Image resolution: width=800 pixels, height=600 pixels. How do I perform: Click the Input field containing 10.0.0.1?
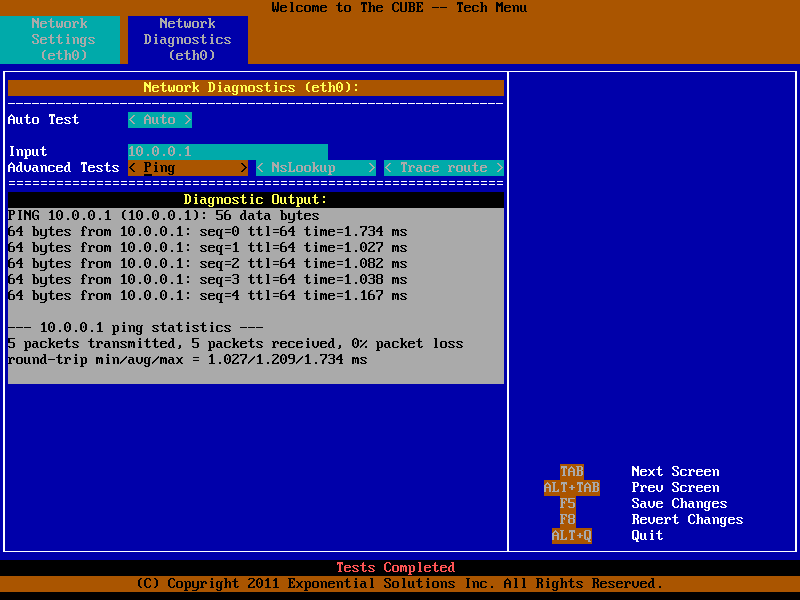(228, 152)
